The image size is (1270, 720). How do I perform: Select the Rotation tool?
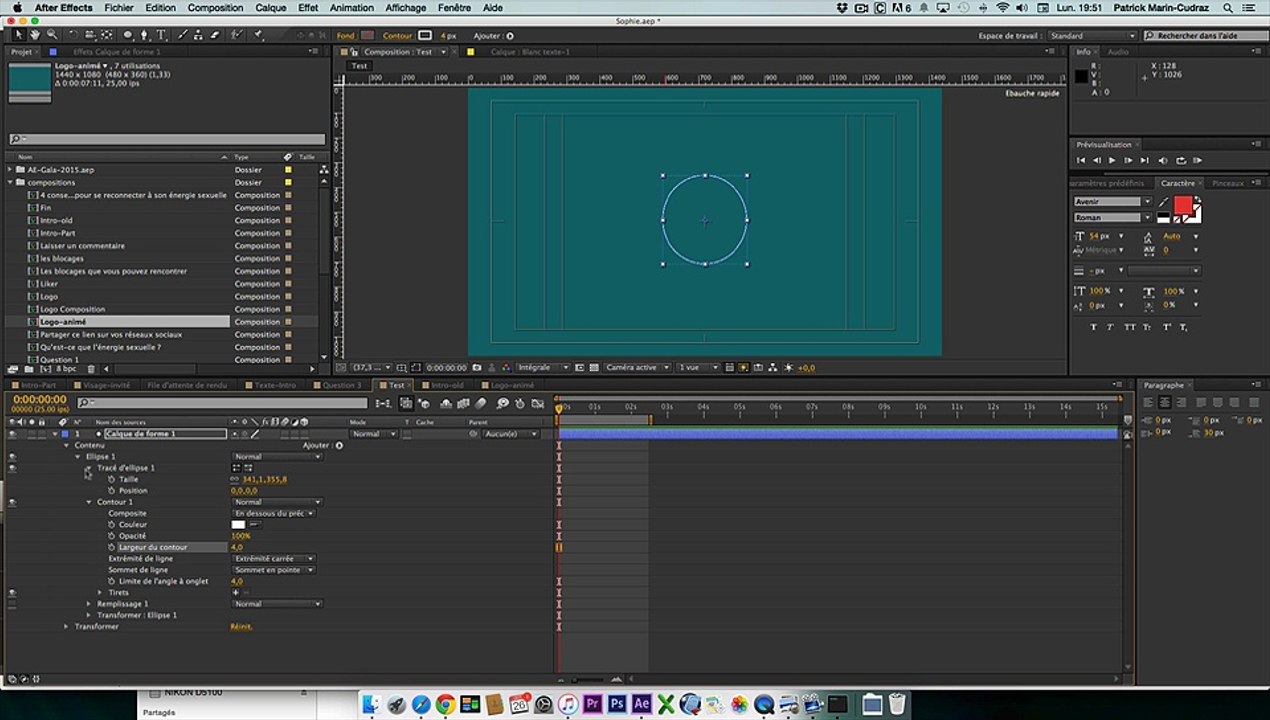(74, 35)
